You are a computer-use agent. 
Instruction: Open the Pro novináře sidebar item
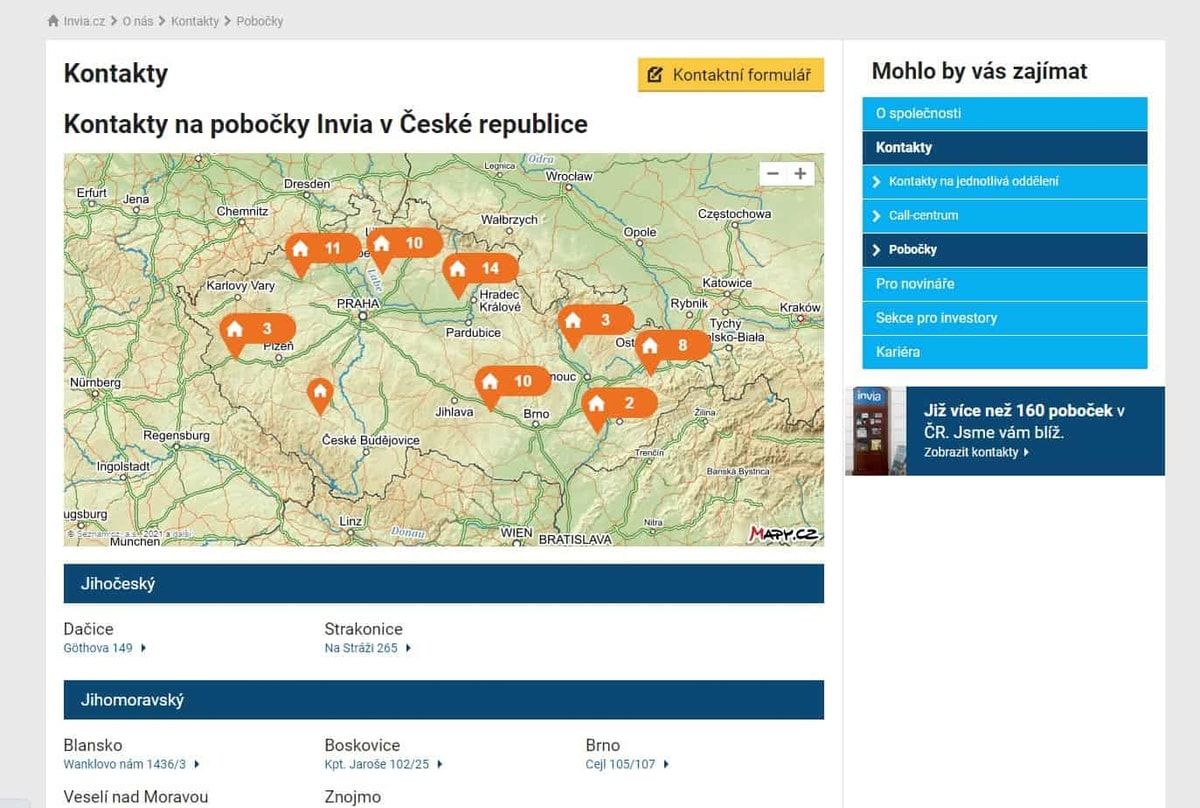click(1005, 283)
